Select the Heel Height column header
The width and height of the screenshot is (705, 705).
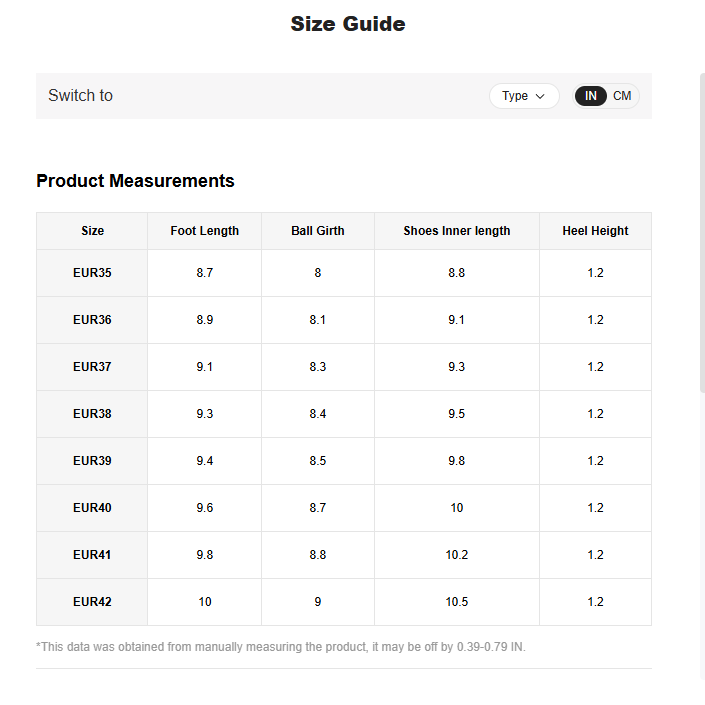click(595, 231)
